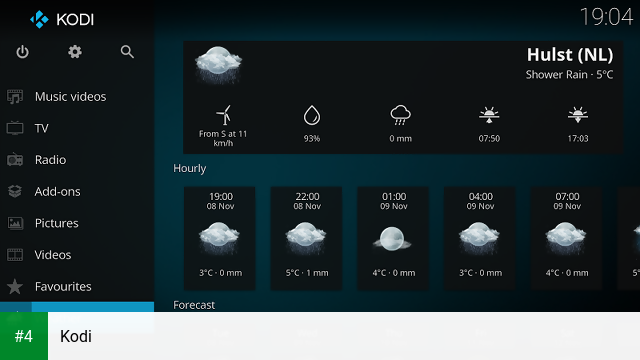
Task: Click the humidity droplet icon
Action: (312, 116)
